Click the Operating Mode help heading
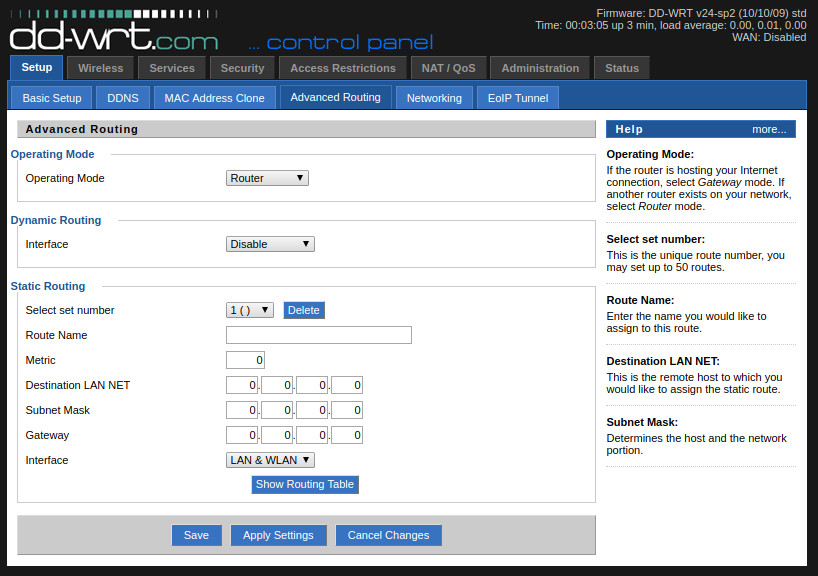The height and width of the screenshot is (576, 818). point(650,154)
